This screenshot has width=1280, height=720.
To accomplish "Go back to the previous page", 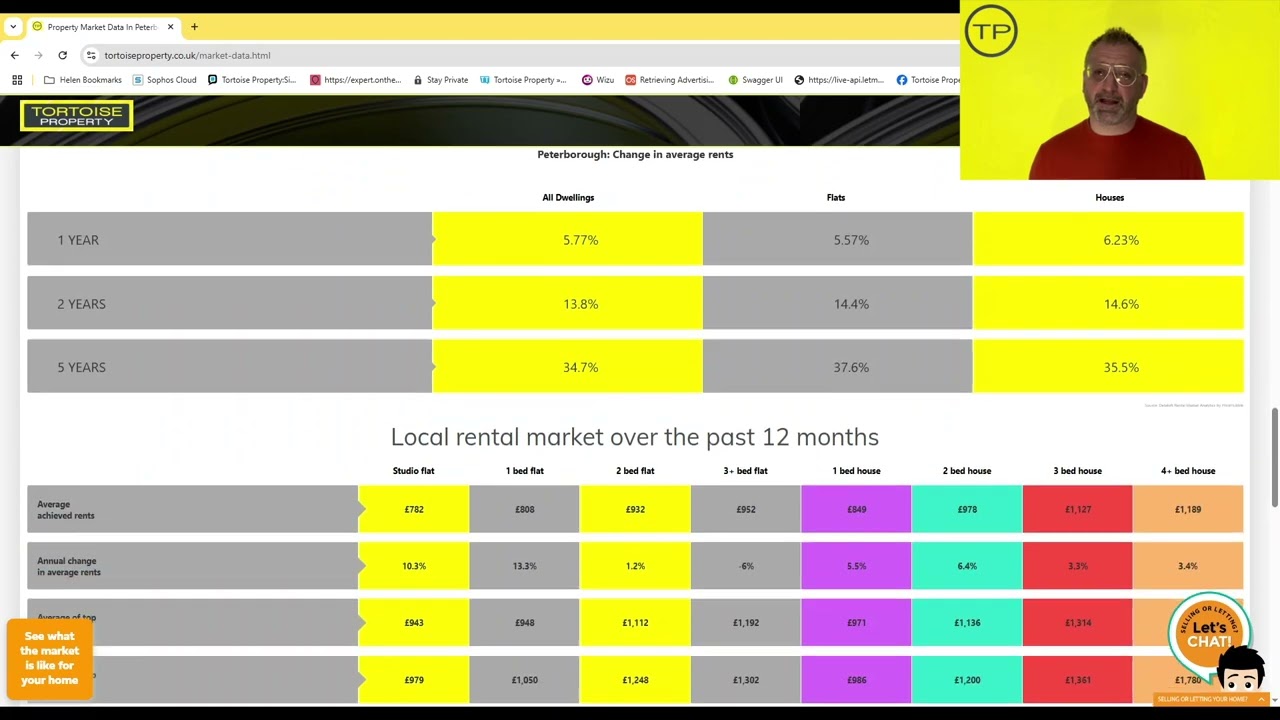I will tap(14, 55).
